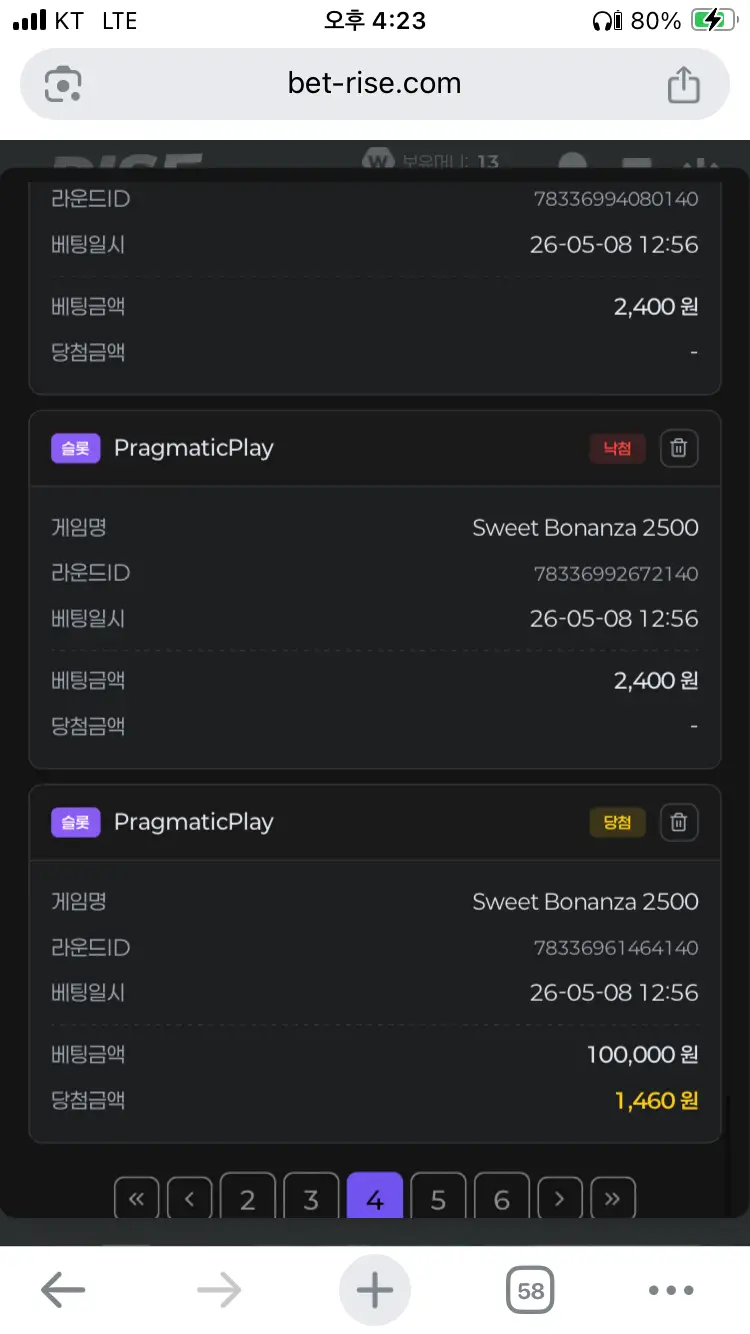The width and height of the screenshot is (750, 1334).
Task: Select page 5 in pagination
Action: click(438, 1197)
